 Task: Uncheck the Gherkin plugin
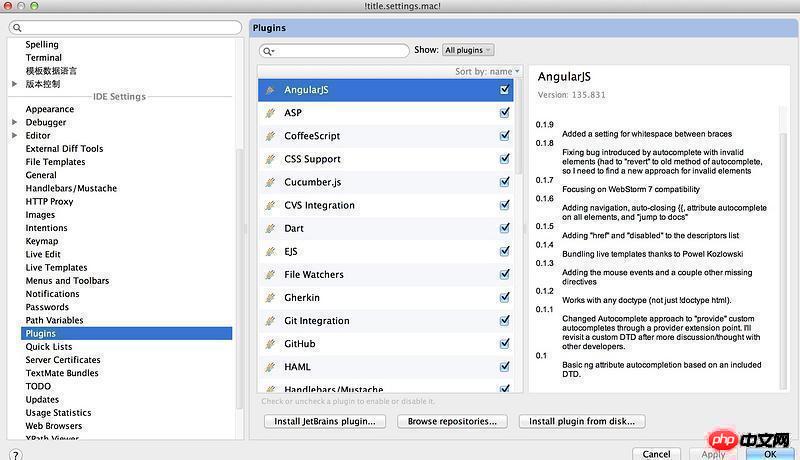pyautogui.click(x=505, y=297)
